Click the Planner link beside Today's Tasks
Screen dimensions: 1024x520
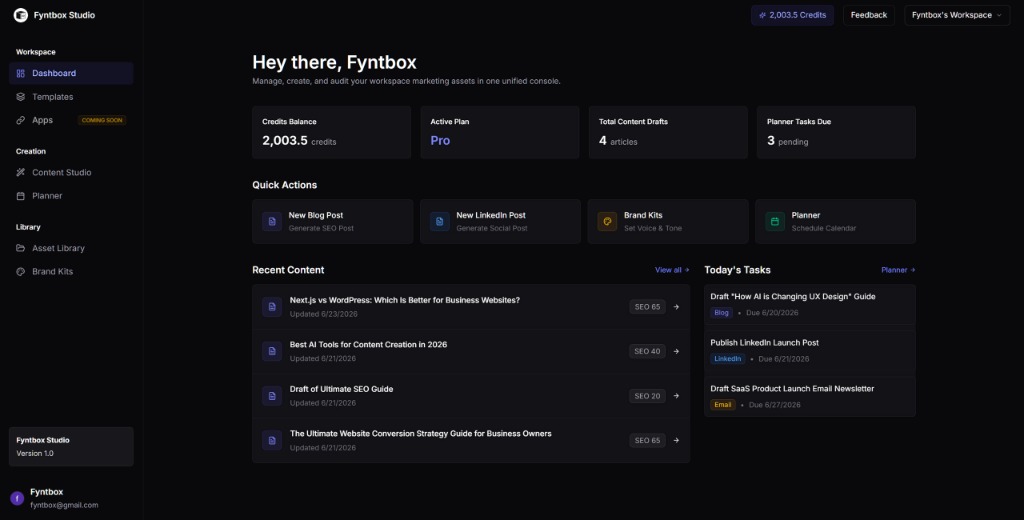click(x=898, y=270)
